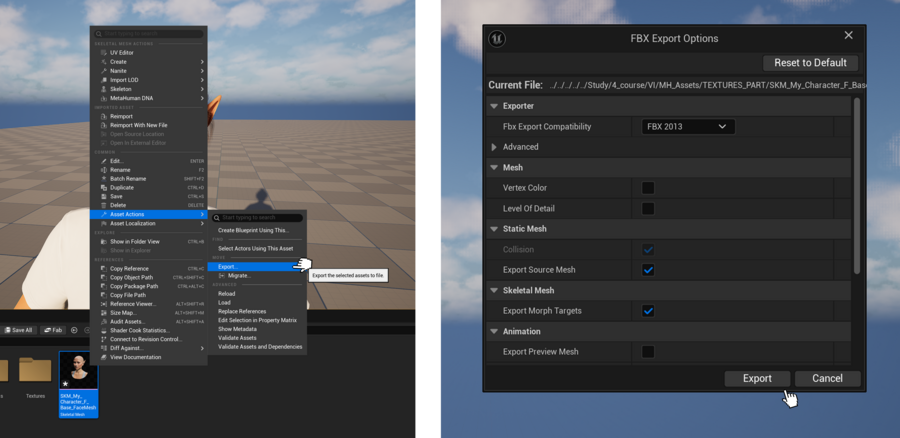
Task: Close the FBX Export Options dialog
Action: point(848,36)
